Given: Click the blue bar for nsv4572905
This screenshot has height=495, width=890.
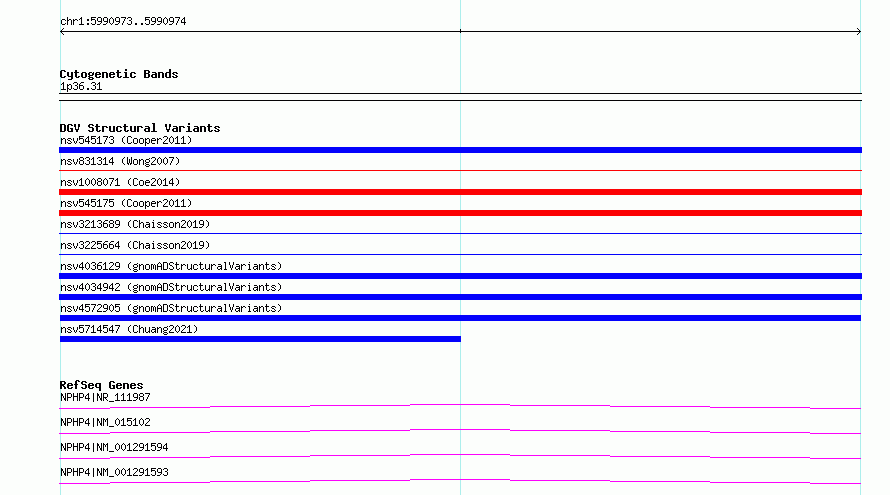Looking at the screenshot, I should coord(460,318).
